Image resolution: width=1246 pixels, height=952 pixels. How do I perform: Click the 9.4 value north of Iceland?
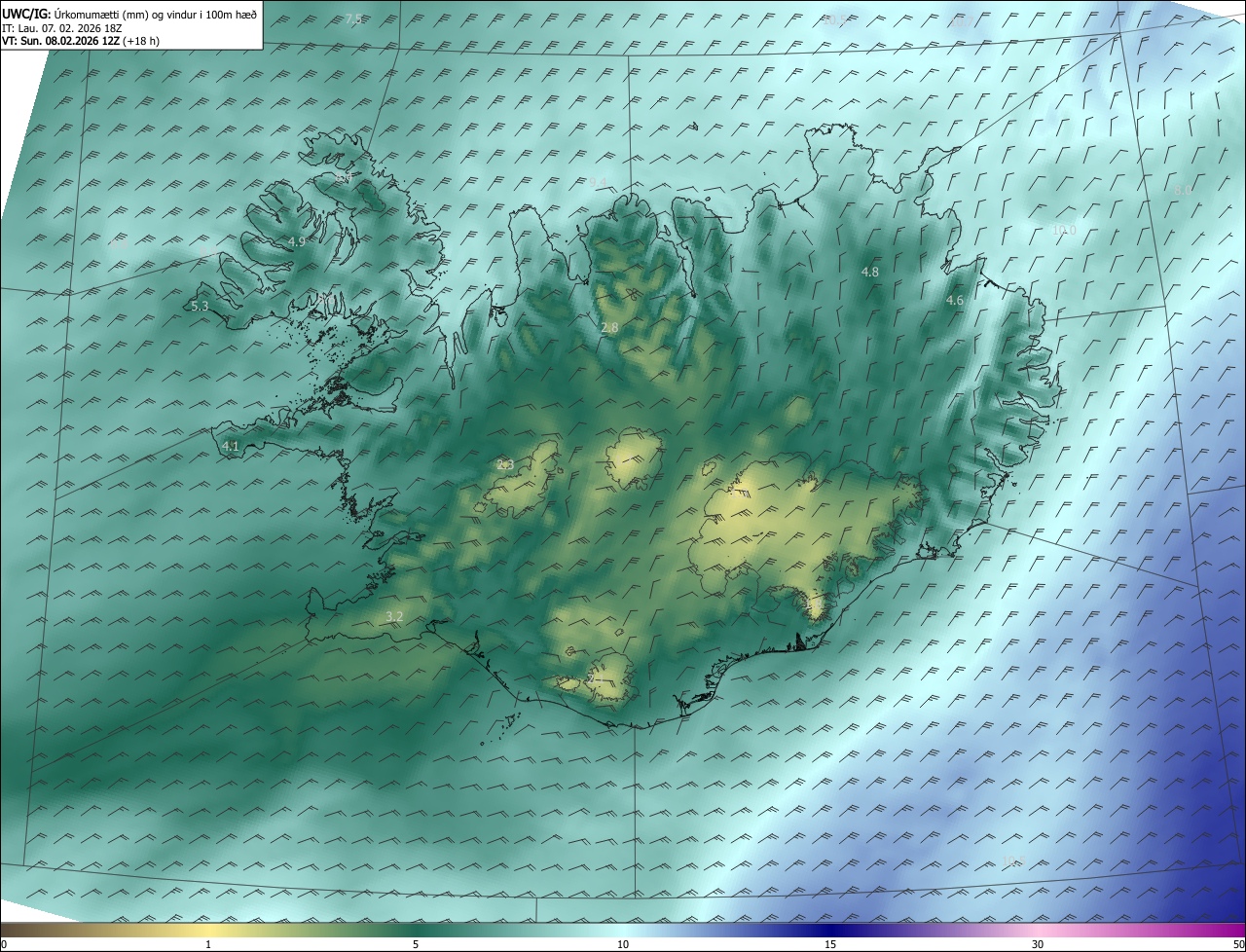598,182
